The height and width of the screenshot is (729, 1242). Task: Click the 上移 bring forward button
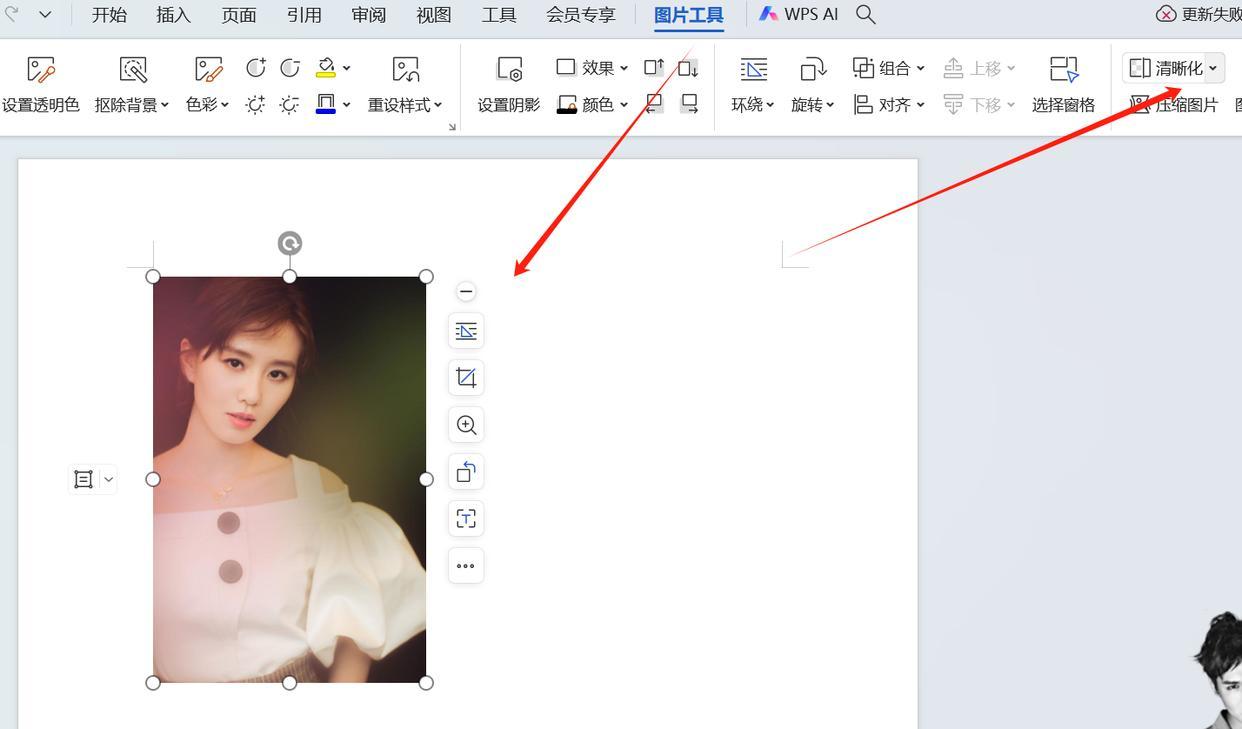coord(979,68)
